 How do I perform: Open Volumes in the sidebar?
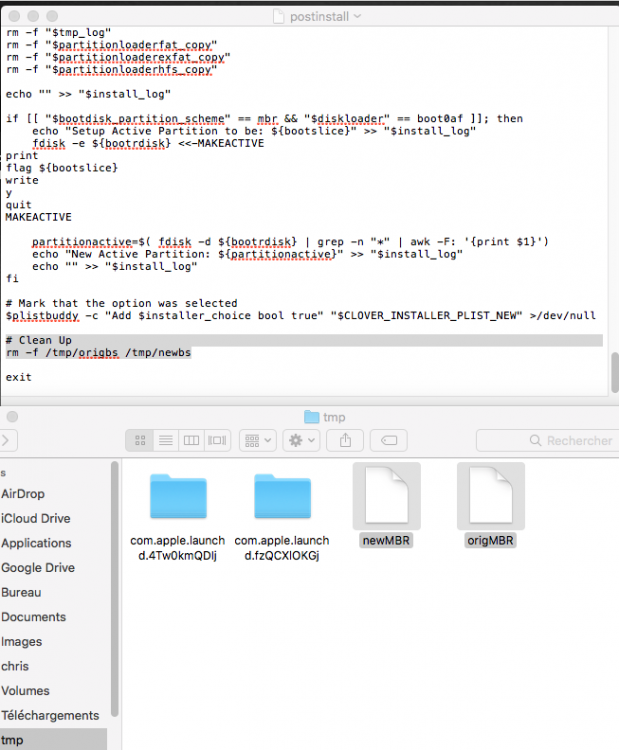25,691
